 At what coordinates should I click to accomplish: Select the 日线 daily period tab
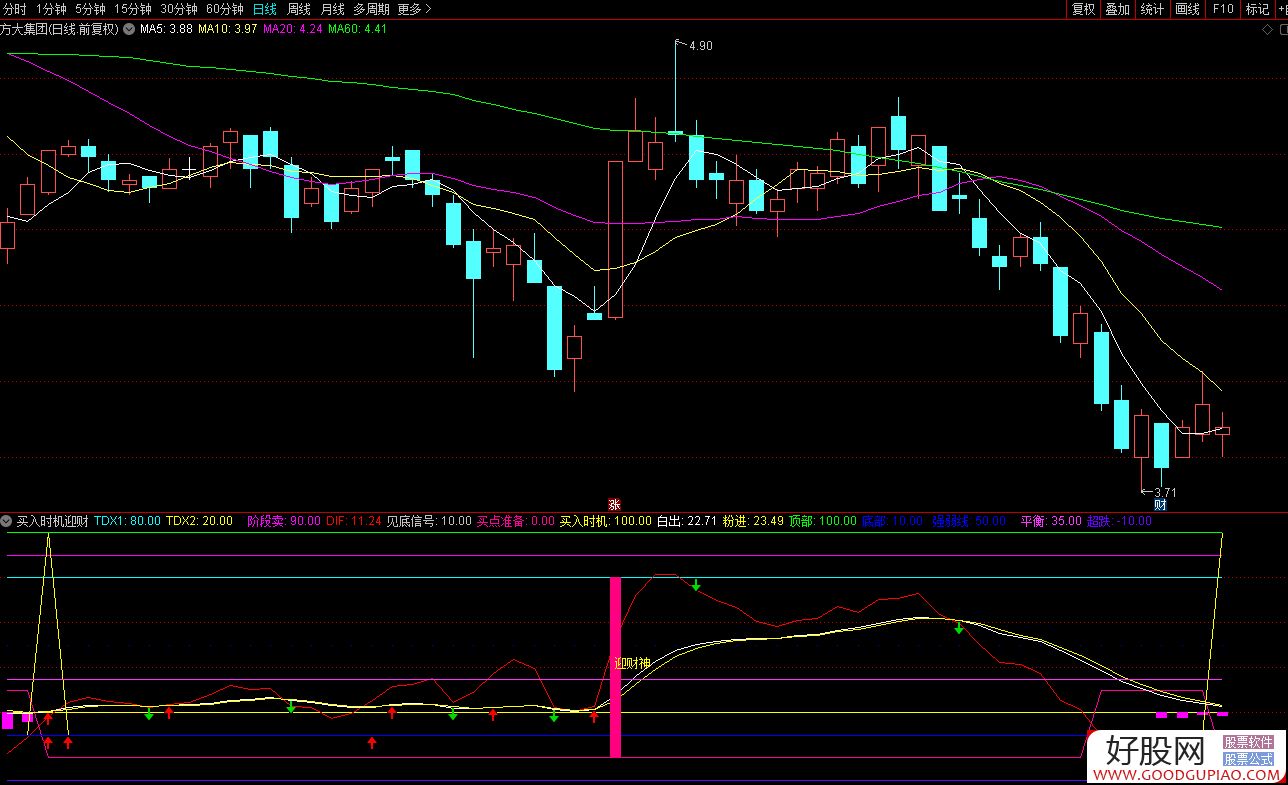coord(265,9)
